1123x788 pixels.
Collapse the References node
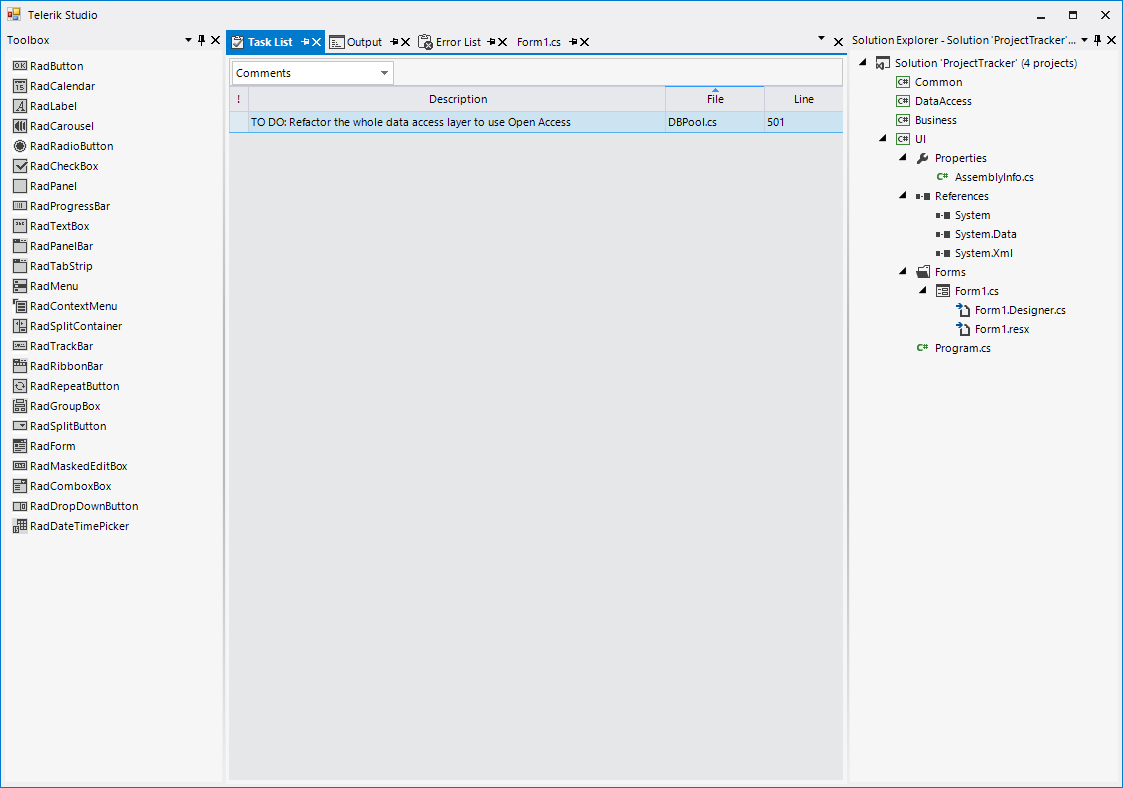click(903, 196)
